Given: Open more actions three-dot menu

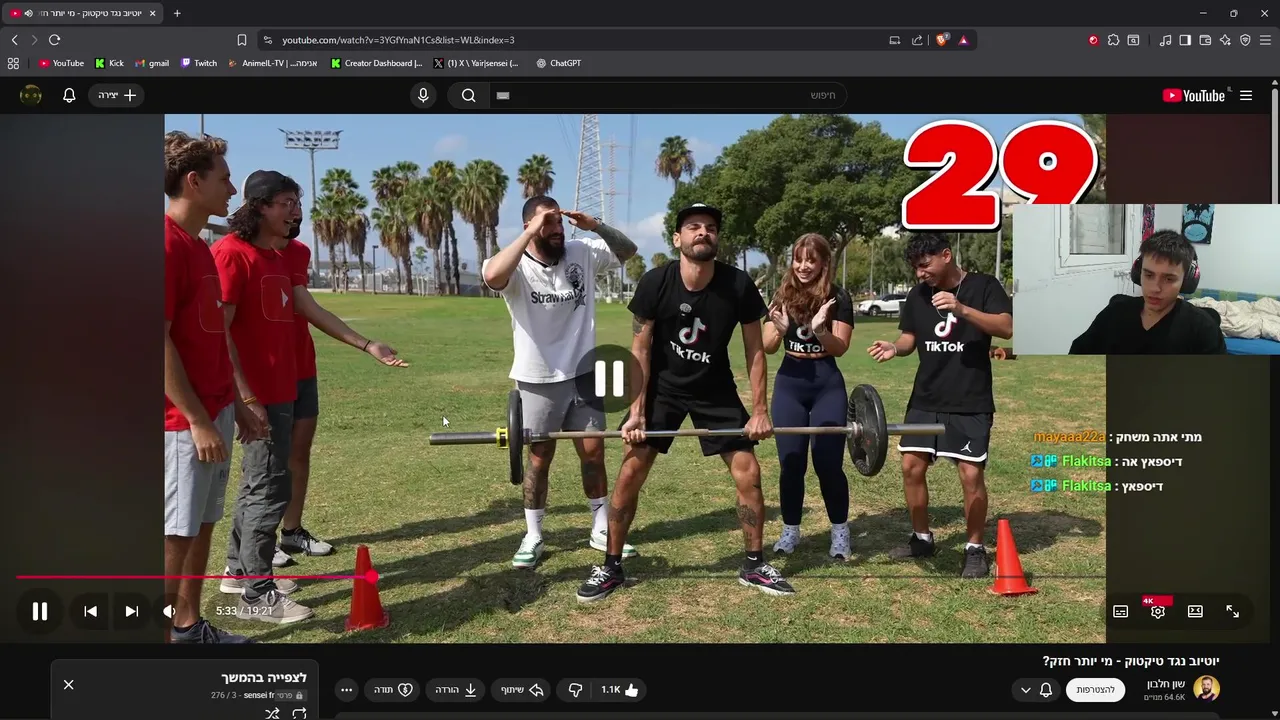Looking at the screenshot, I should 346,690.
